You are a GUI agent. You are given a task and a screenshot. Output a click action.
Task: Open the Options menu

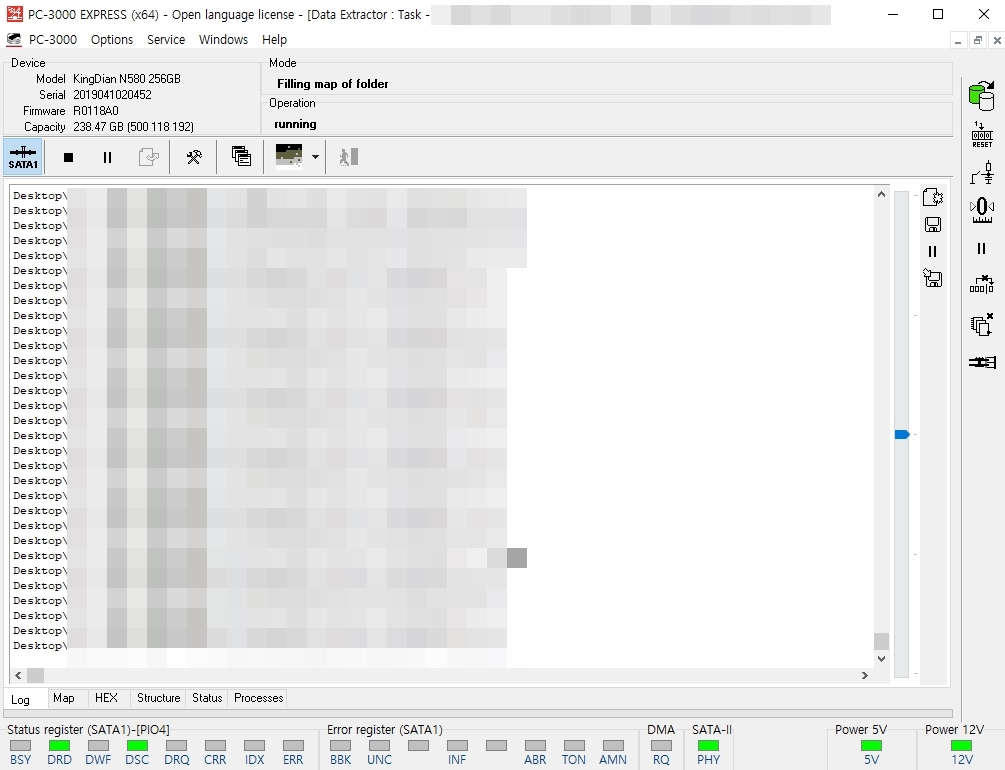[x=112, y=40]
